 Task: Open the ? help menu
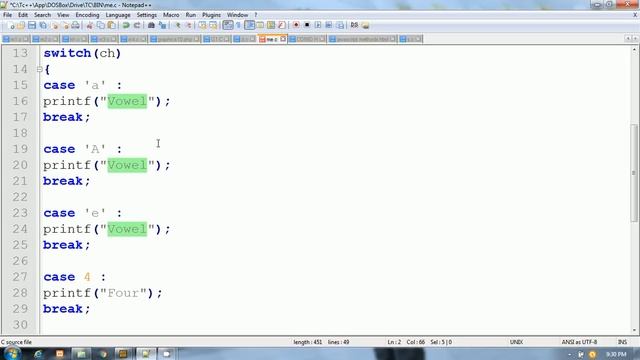coord(256,15)
